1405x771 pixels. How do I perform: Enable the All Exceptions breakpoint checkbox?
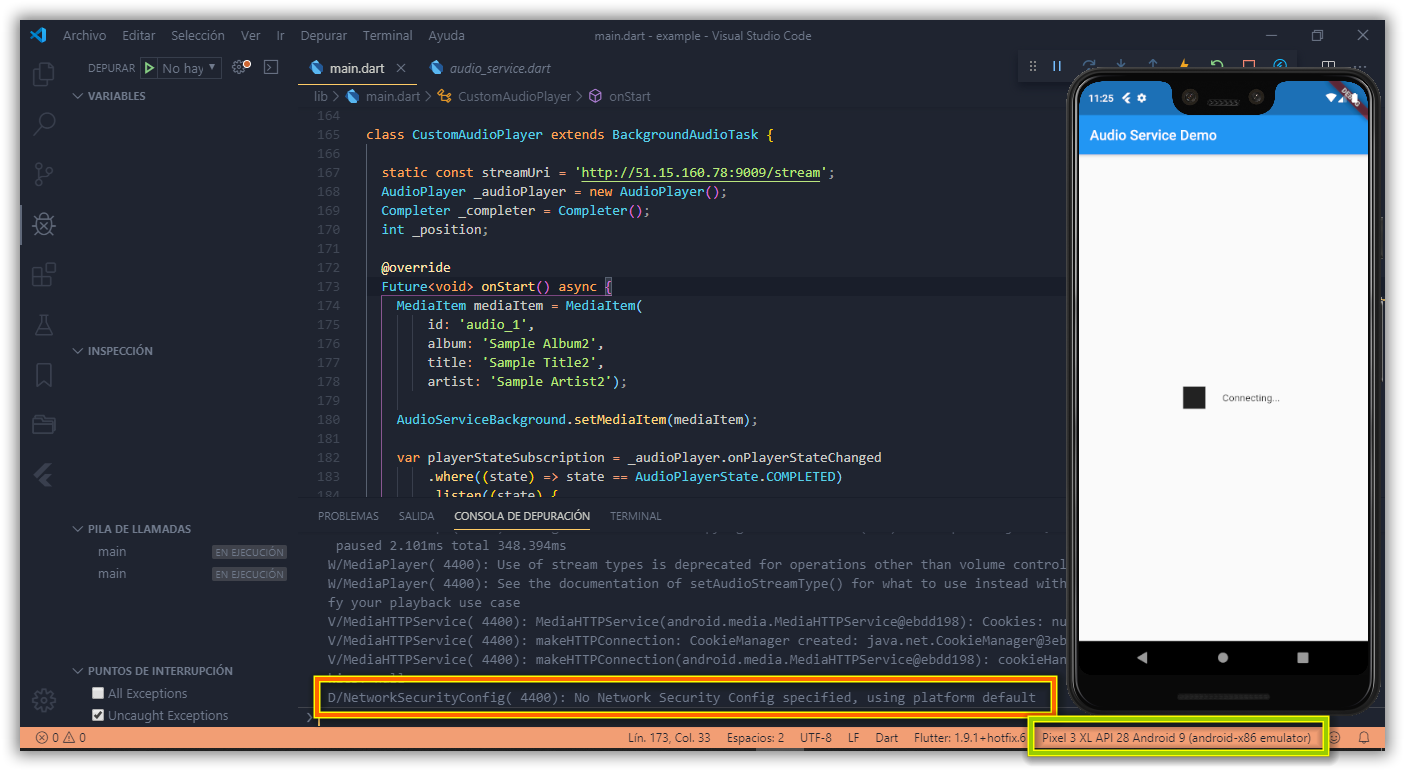(x=97, y=692)
